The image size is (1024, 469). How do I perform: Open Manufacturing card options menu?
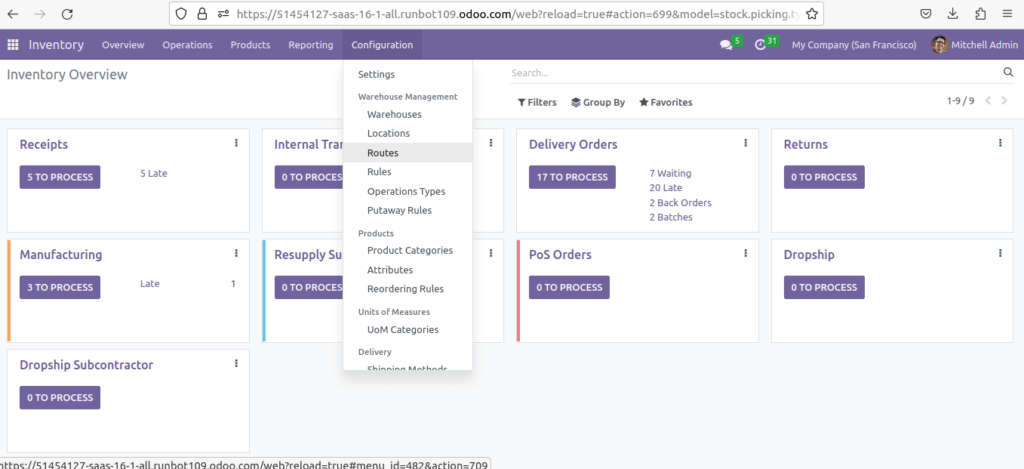pos(236,253)
